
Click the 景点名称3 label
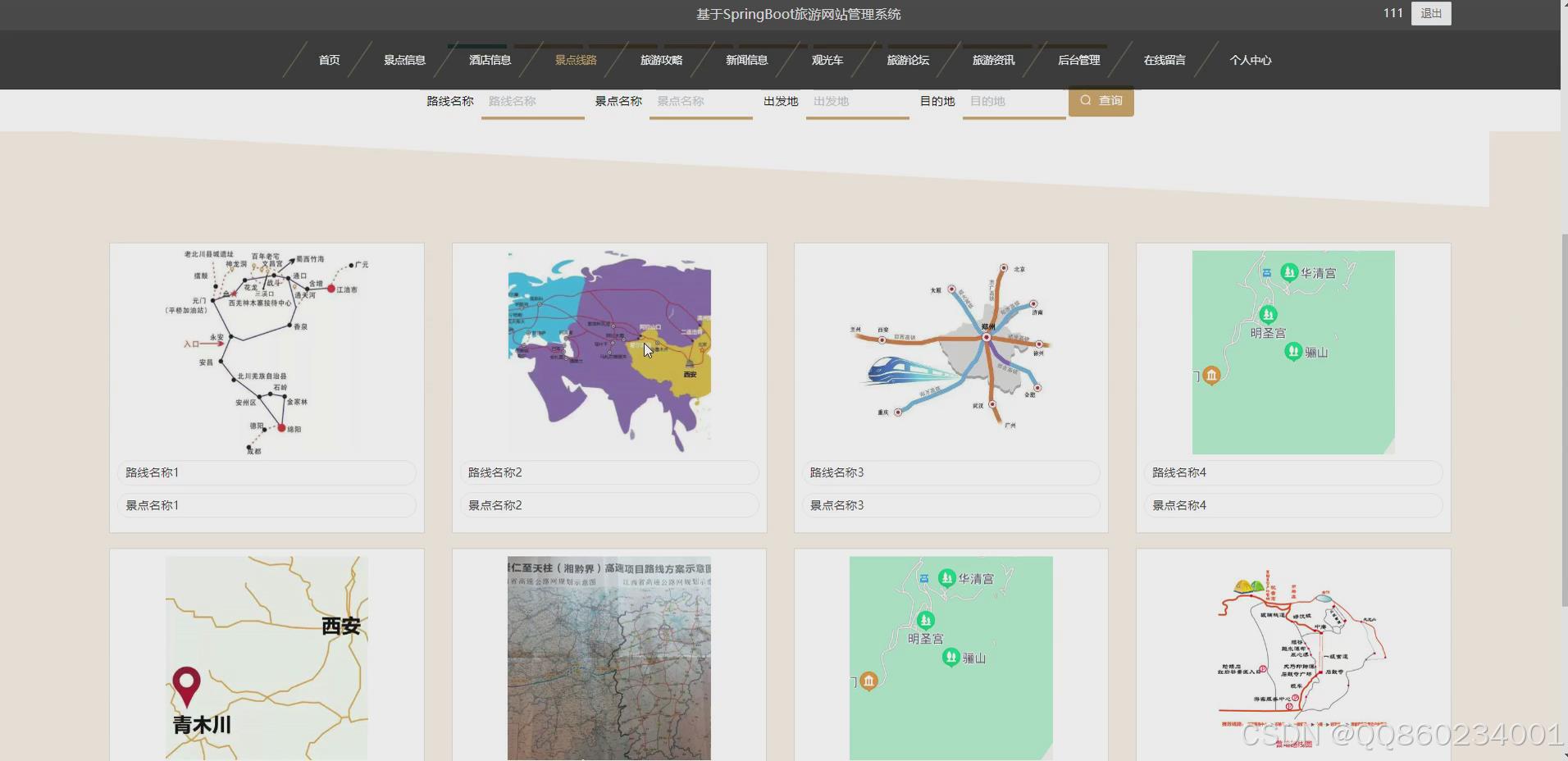coord(951,505)
